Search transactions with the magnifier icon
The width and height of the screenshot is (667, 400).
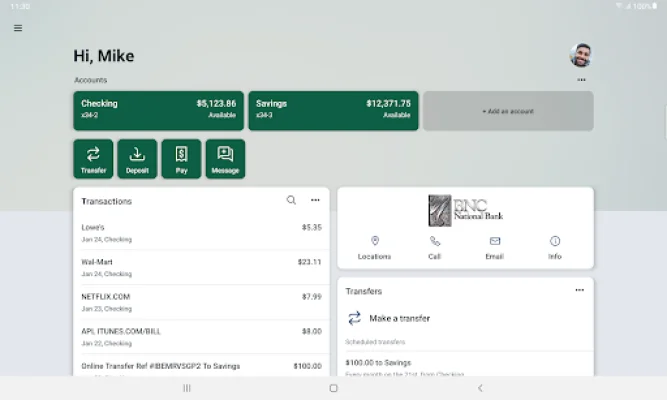(x=291, y=200)
